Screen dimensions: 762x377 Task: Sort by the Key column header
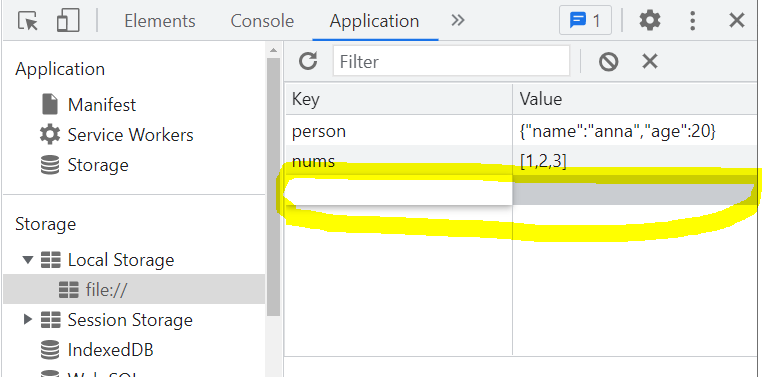pos(398,99)
